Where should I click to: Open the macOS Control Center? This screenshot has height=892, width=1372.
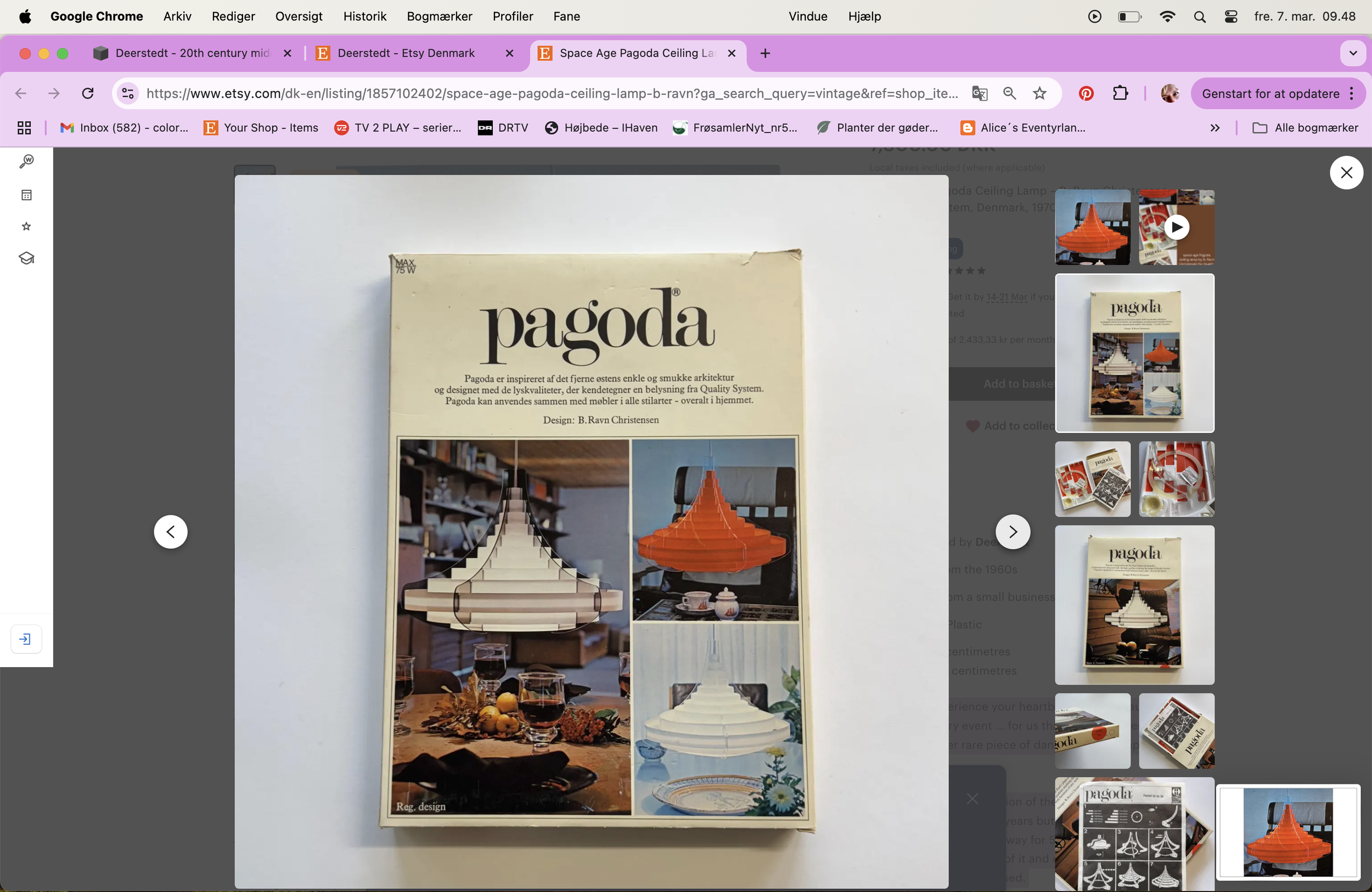1231,16
